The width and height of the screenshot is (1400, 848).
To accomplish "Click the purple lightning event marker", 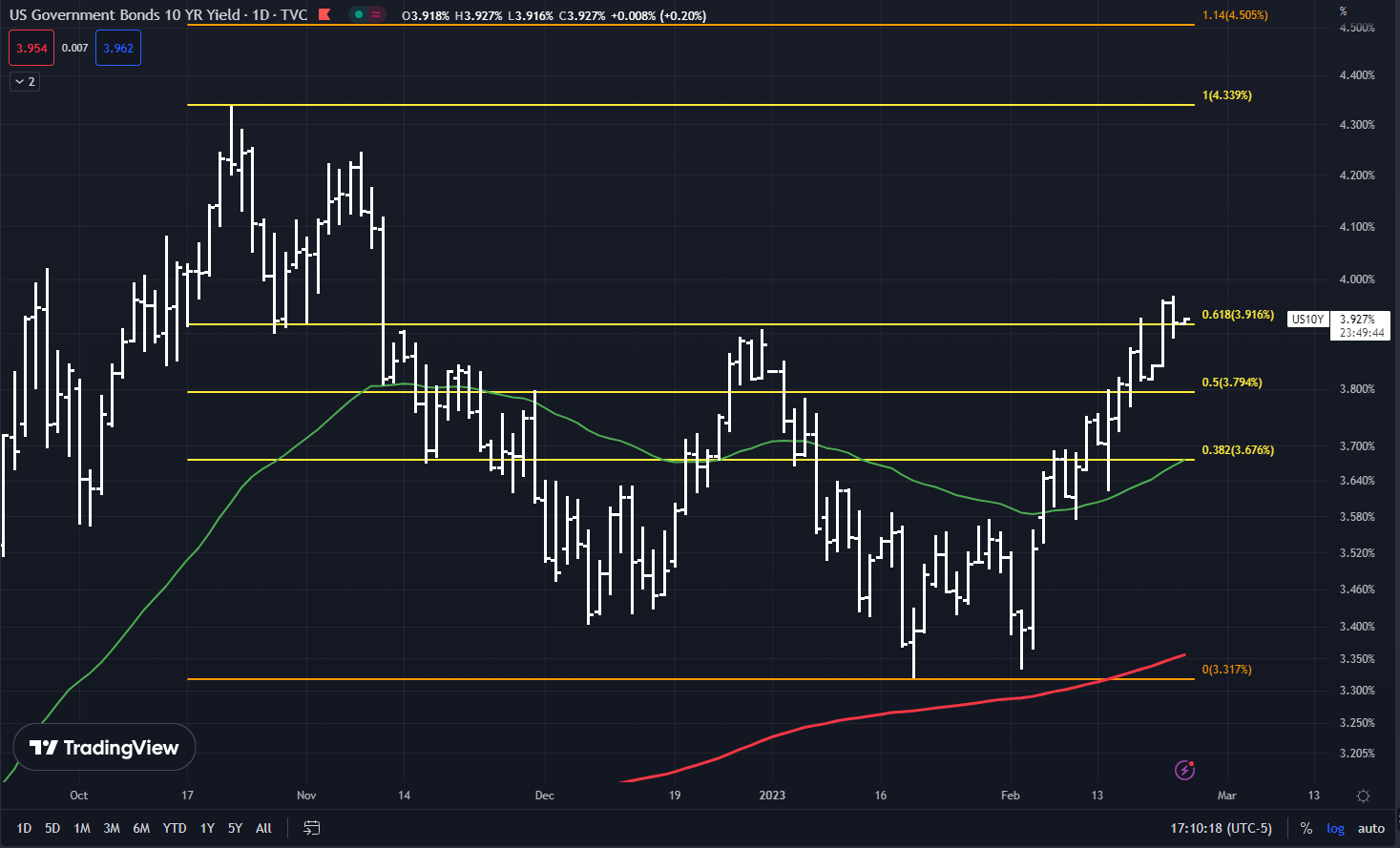I will 1184,770.
